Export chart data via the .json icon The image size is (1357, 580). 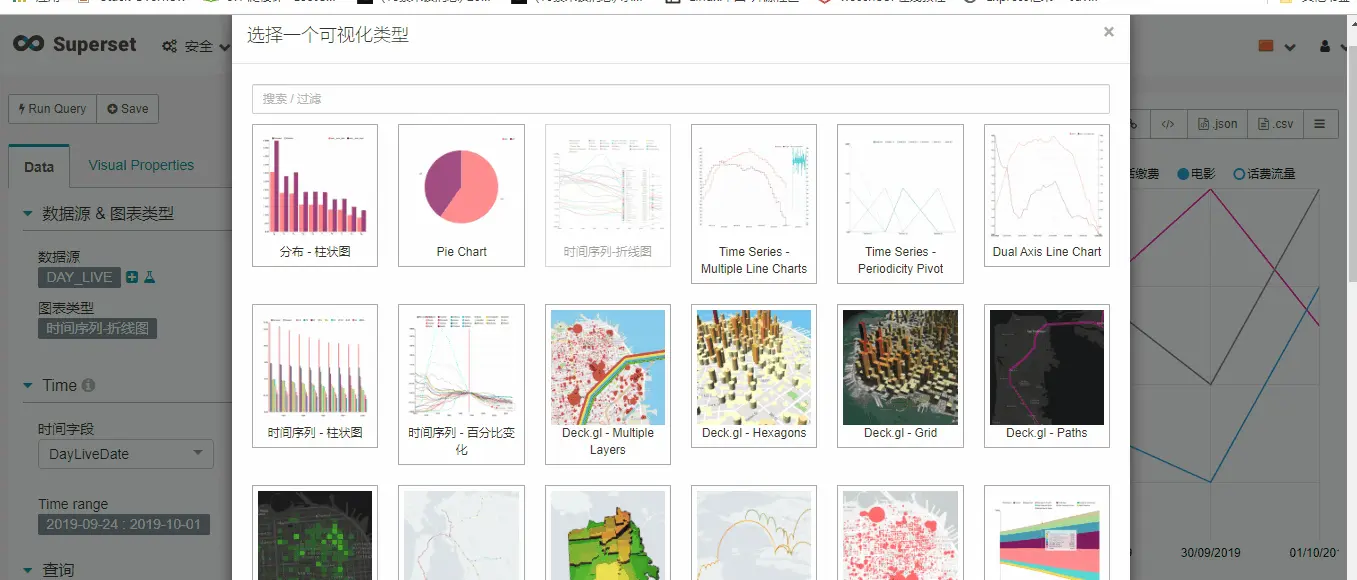click(x=1217, y=123)
